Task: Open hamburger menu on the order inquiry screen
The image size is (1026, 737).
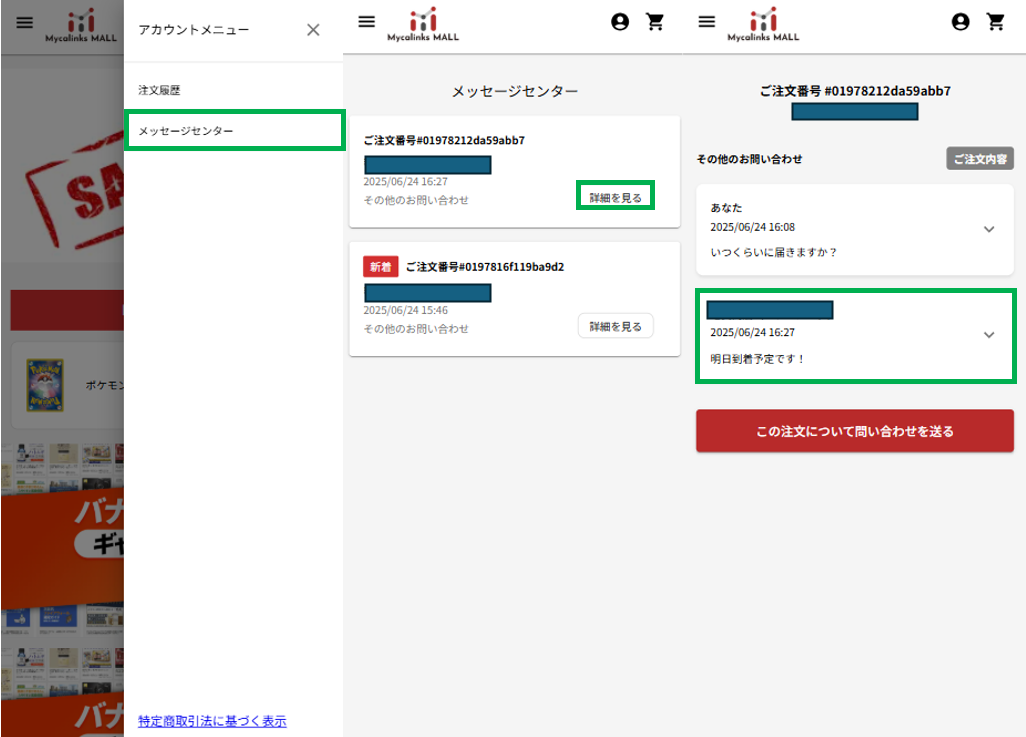Action: (707, 22)
